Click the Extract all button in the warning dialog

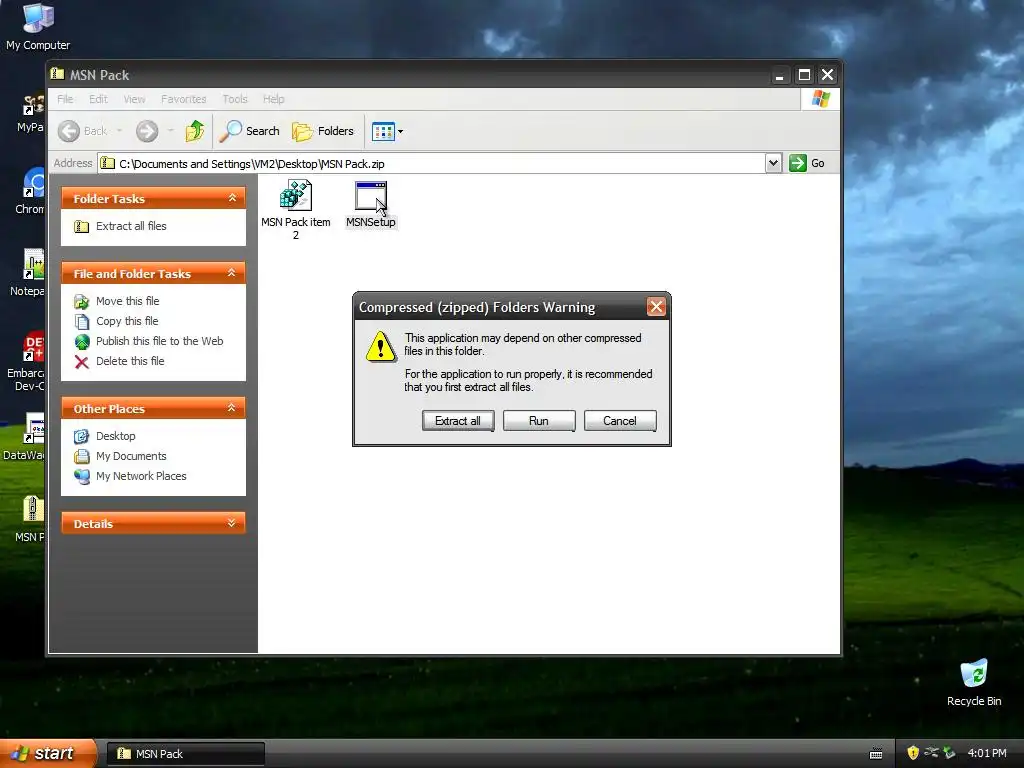(458, 421)
